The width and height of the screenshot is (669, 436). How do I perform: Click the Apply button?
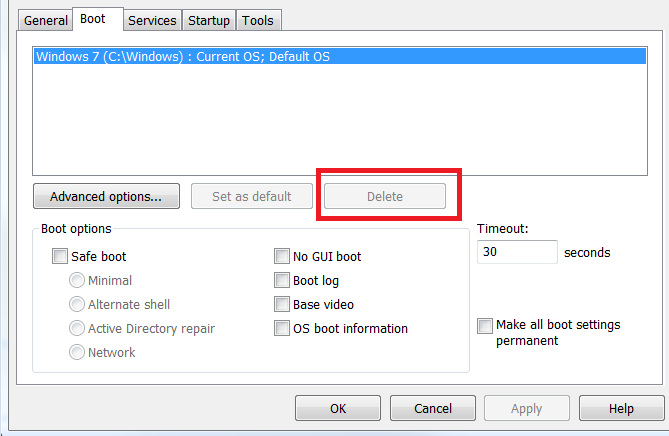click(x=527, y=408)
